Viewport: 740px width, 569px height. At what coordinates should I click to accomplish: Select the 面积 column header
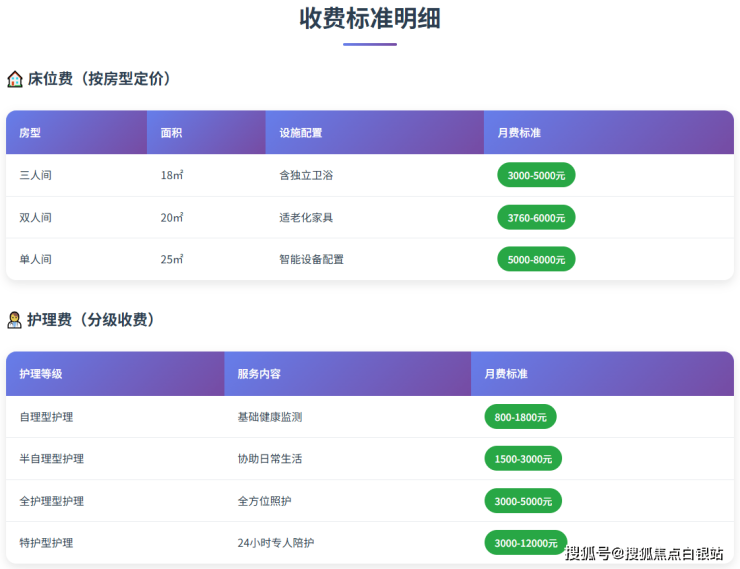pos(171,133)
